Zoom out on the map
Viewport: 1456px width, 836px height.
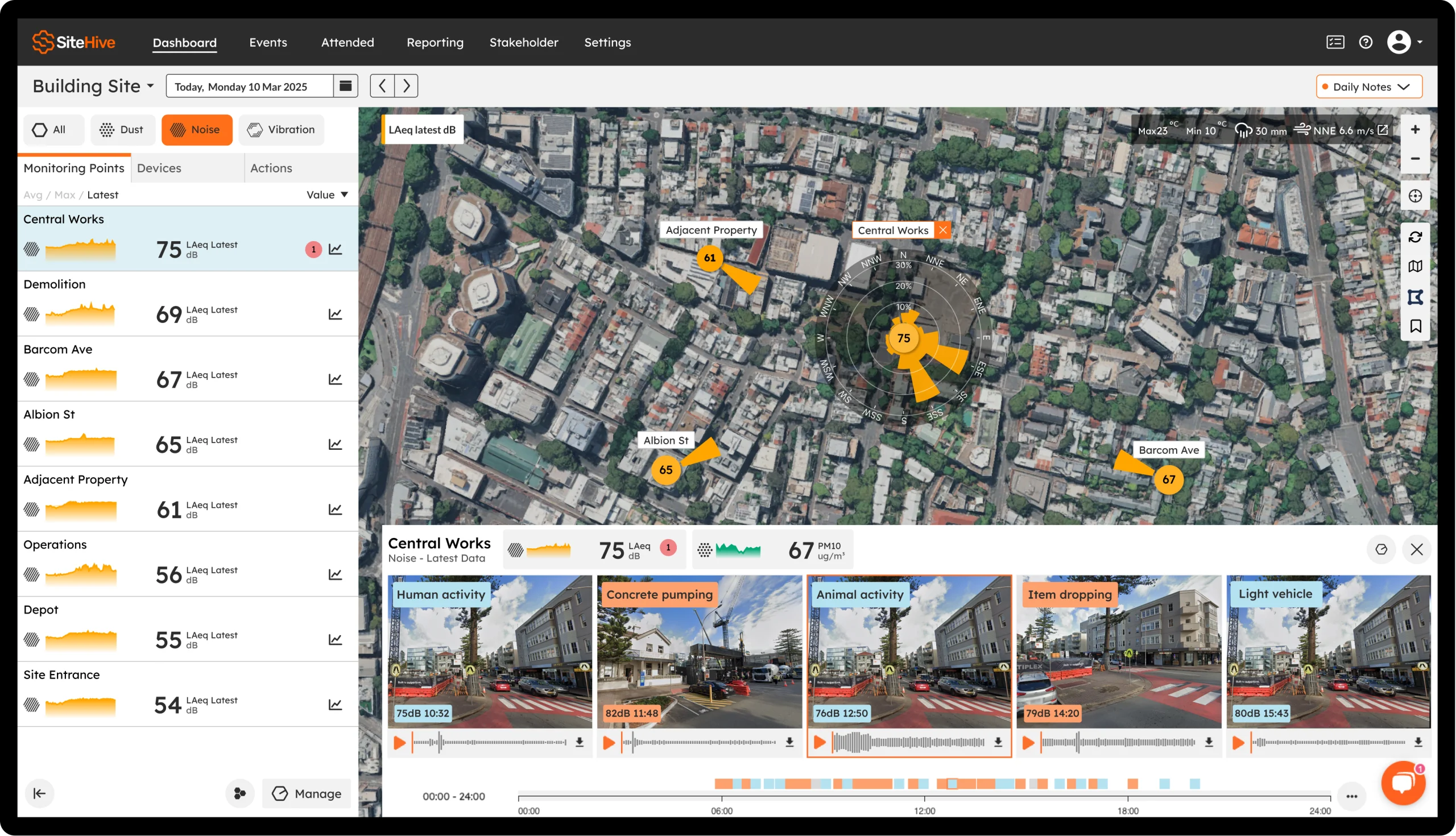[x=1414, y=159]
